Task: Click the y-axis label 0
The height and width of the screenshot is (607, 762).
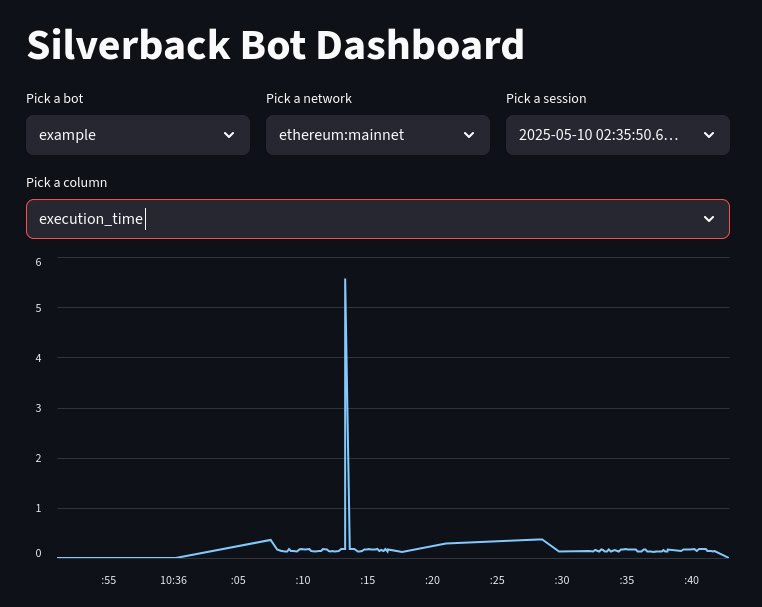Action: pos(38,553)
